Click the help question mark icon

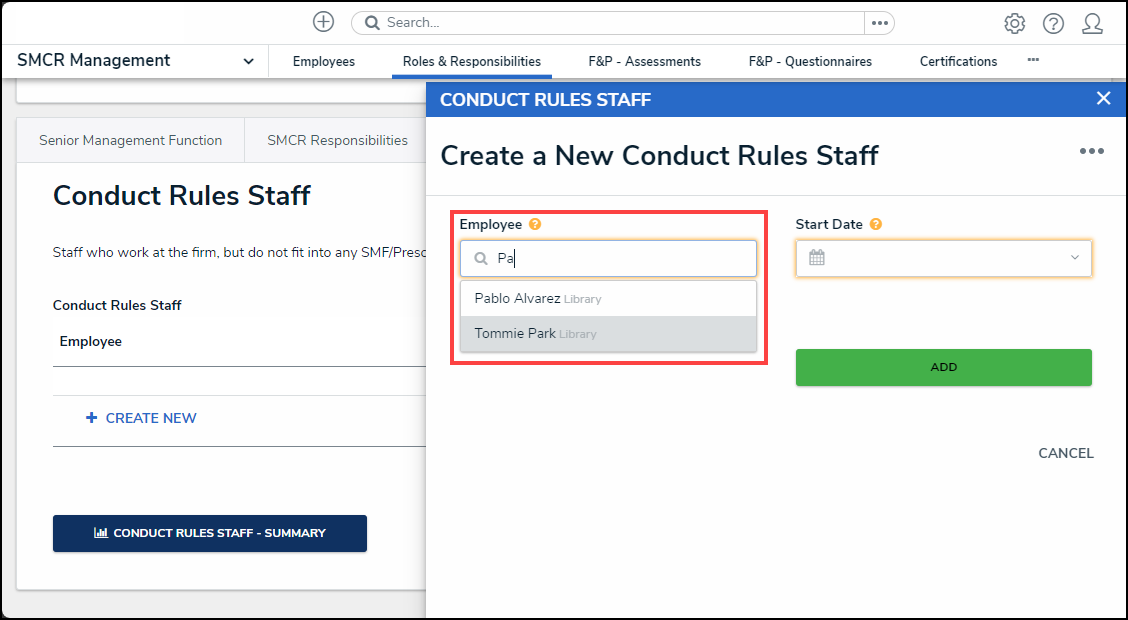click(x=1053, y=23)
